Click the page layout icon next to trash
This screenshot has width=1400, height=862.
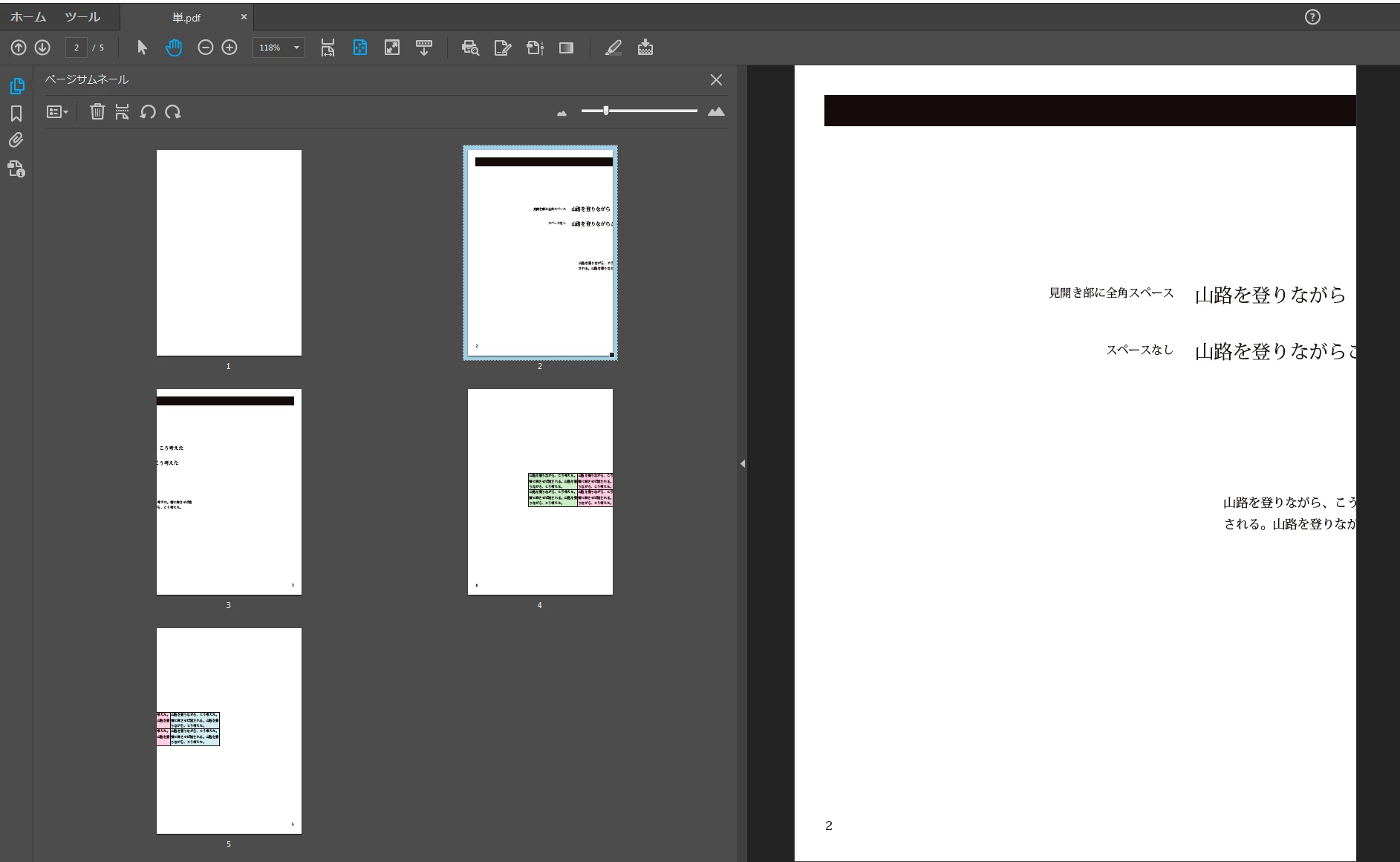123,112
